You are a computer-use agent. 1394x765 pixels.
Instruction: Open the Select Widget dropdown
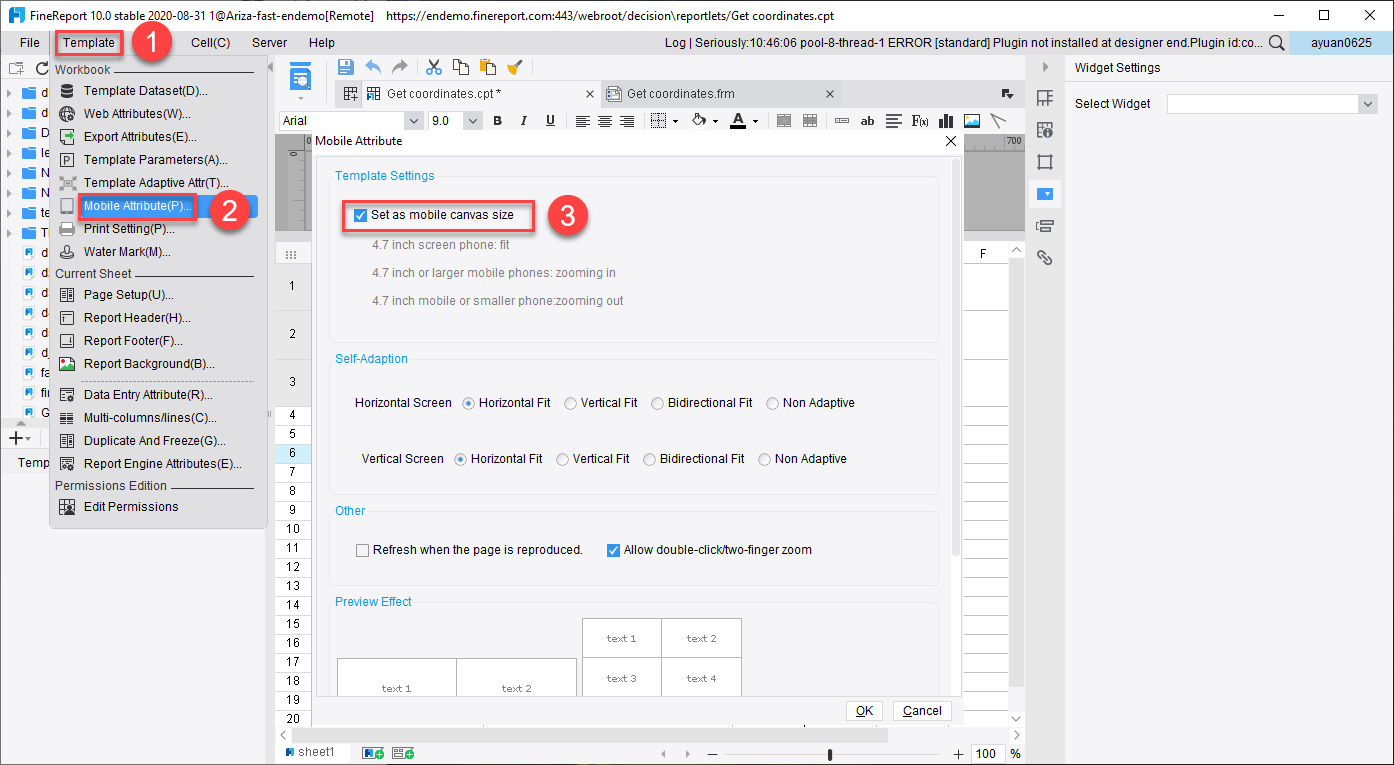pyautogui.click(x=1368, y=104)
